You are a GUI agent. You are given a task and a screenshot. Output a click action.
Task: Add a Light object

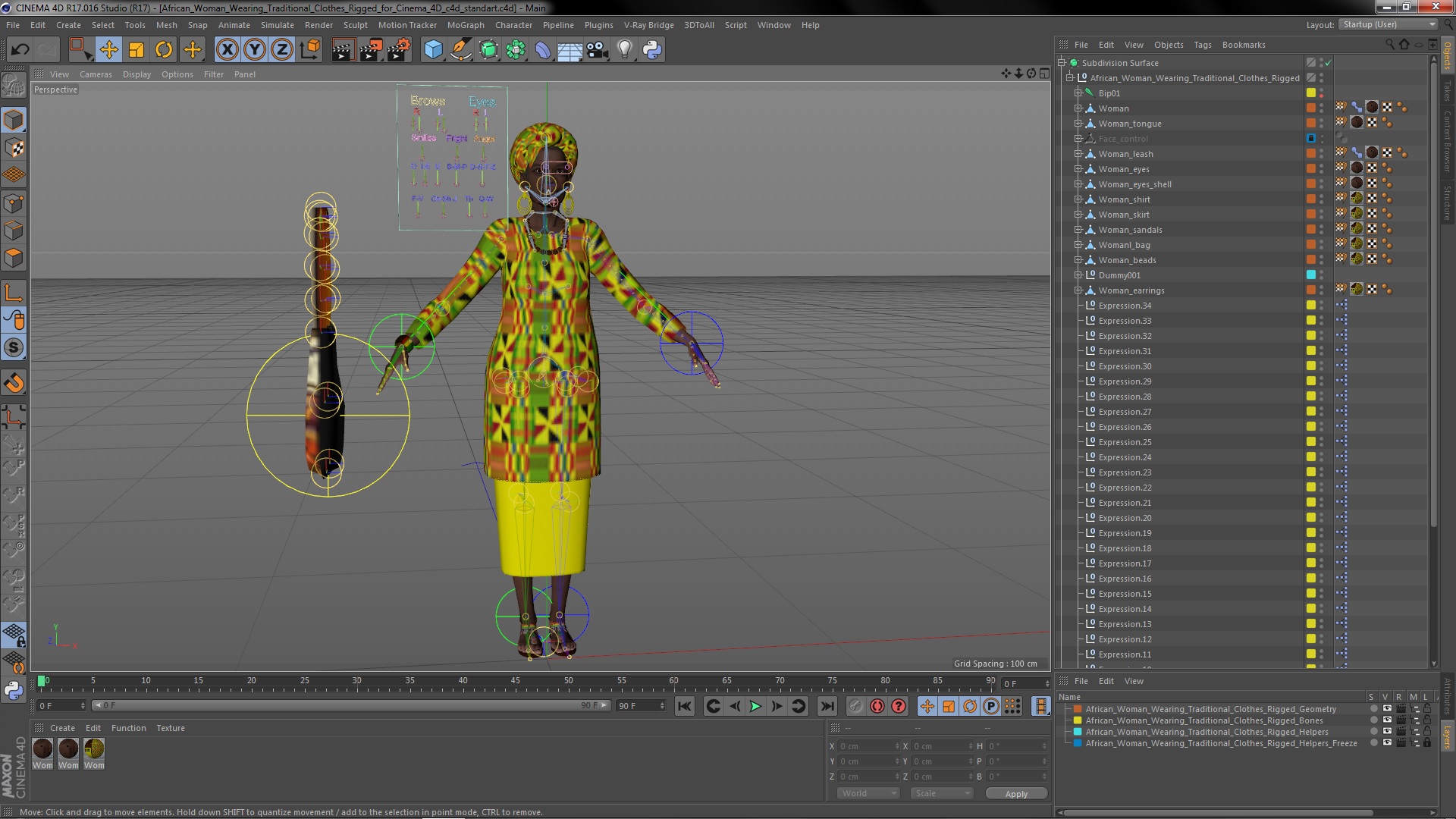(625, 50)
